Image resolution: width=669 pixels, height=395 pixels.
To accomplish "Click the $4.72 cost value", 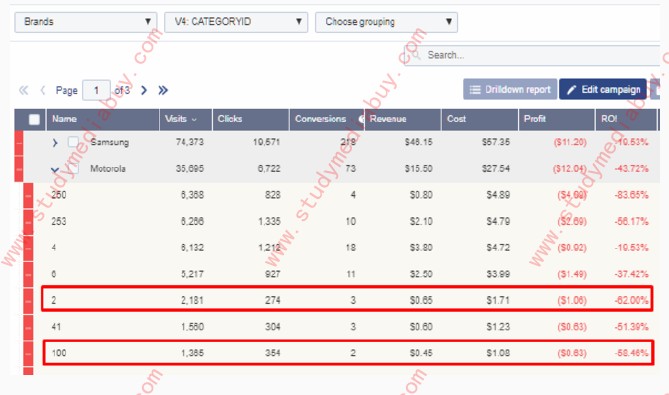I will pos(498,247).
